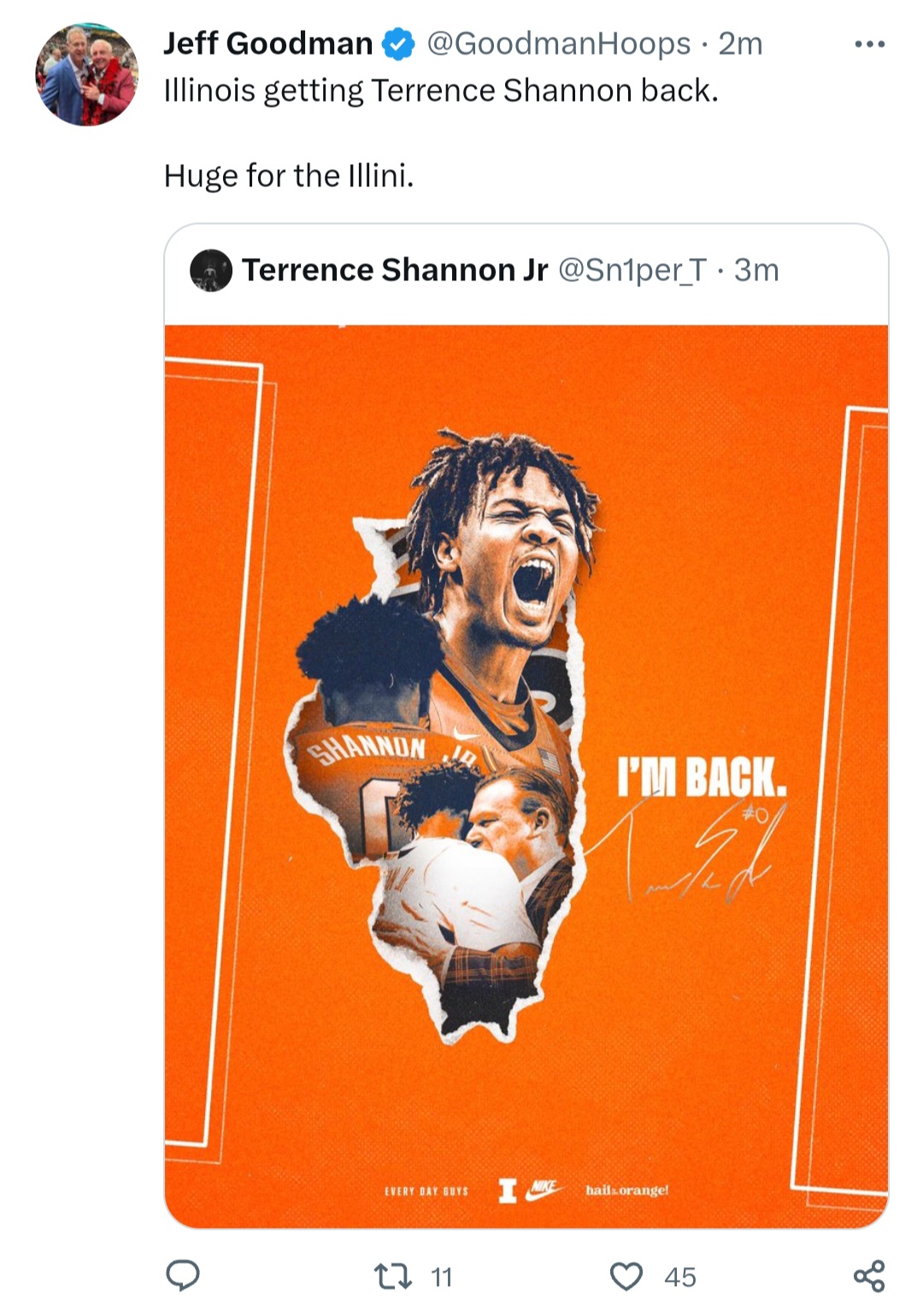Click the "Huge for the Illini." text
The image size is (923, 1316).
tap(289, 176)
